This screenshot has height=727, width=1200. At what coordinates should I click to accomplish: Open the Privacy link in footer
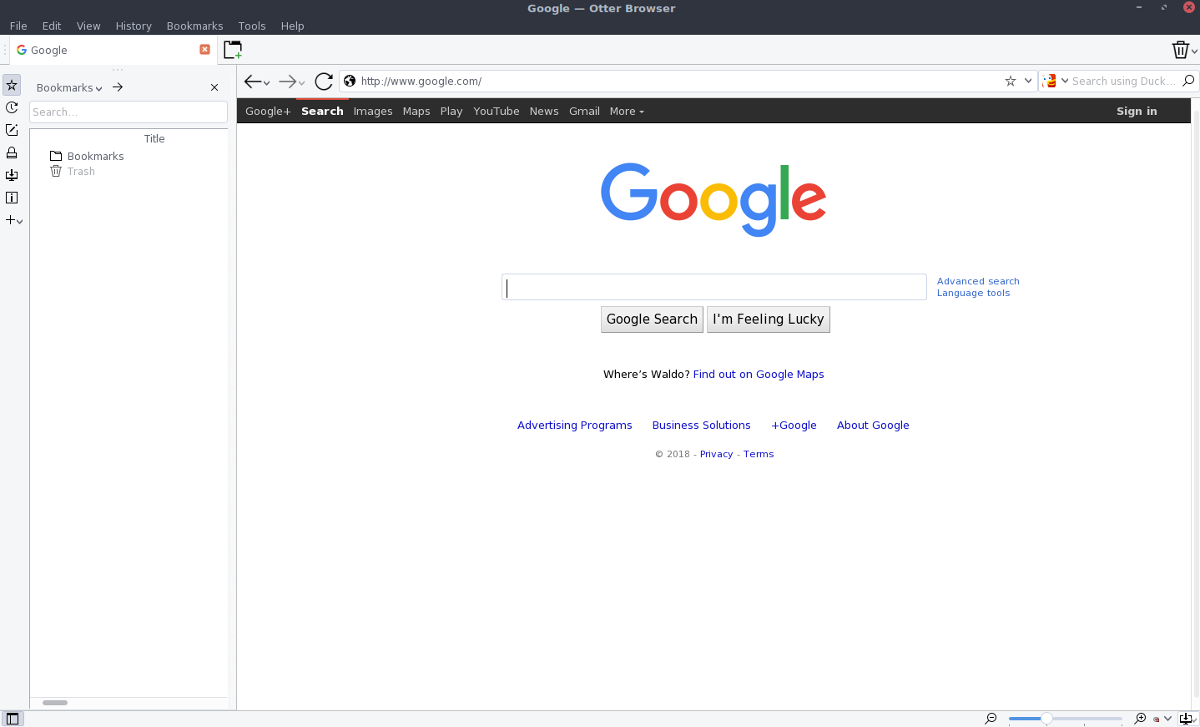(716, 454)
